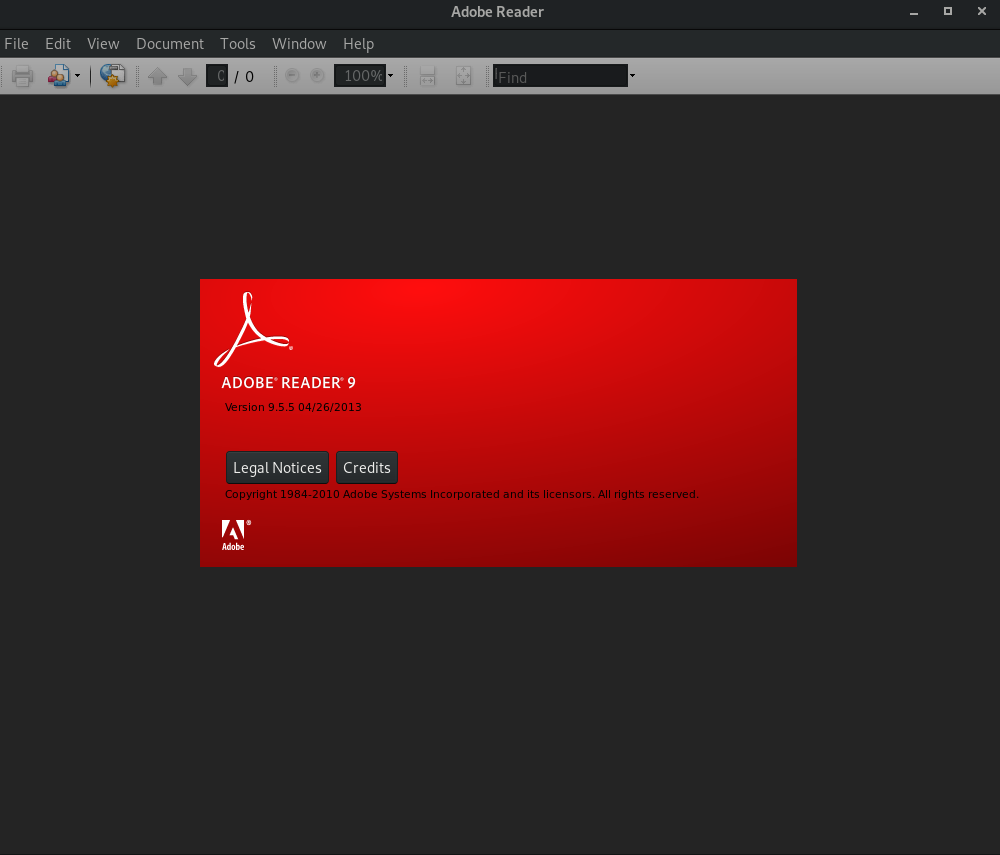Click the Print toolbar icon
This screenshot has width=1000, height=855.
click(x=22, y=76)
